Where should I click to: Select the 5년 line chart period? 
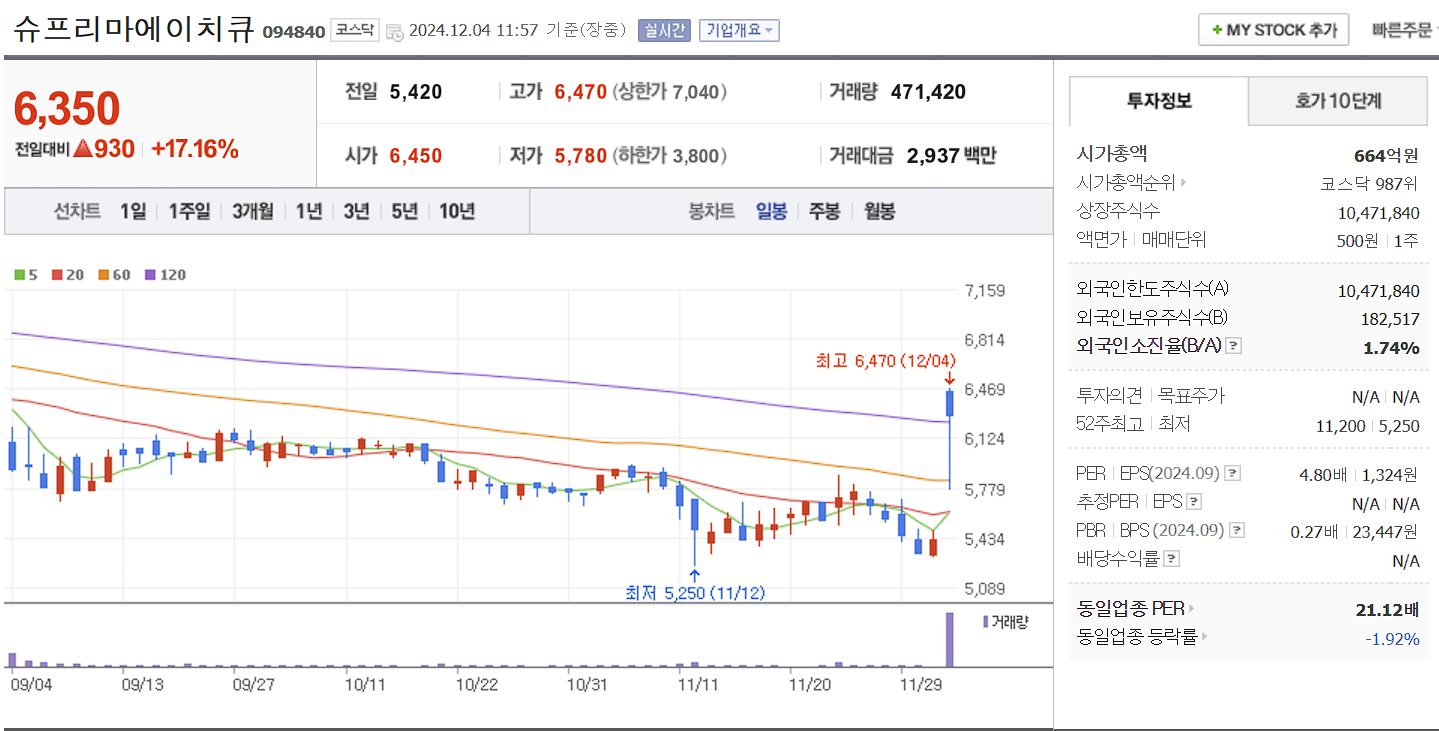coord(405,211)
